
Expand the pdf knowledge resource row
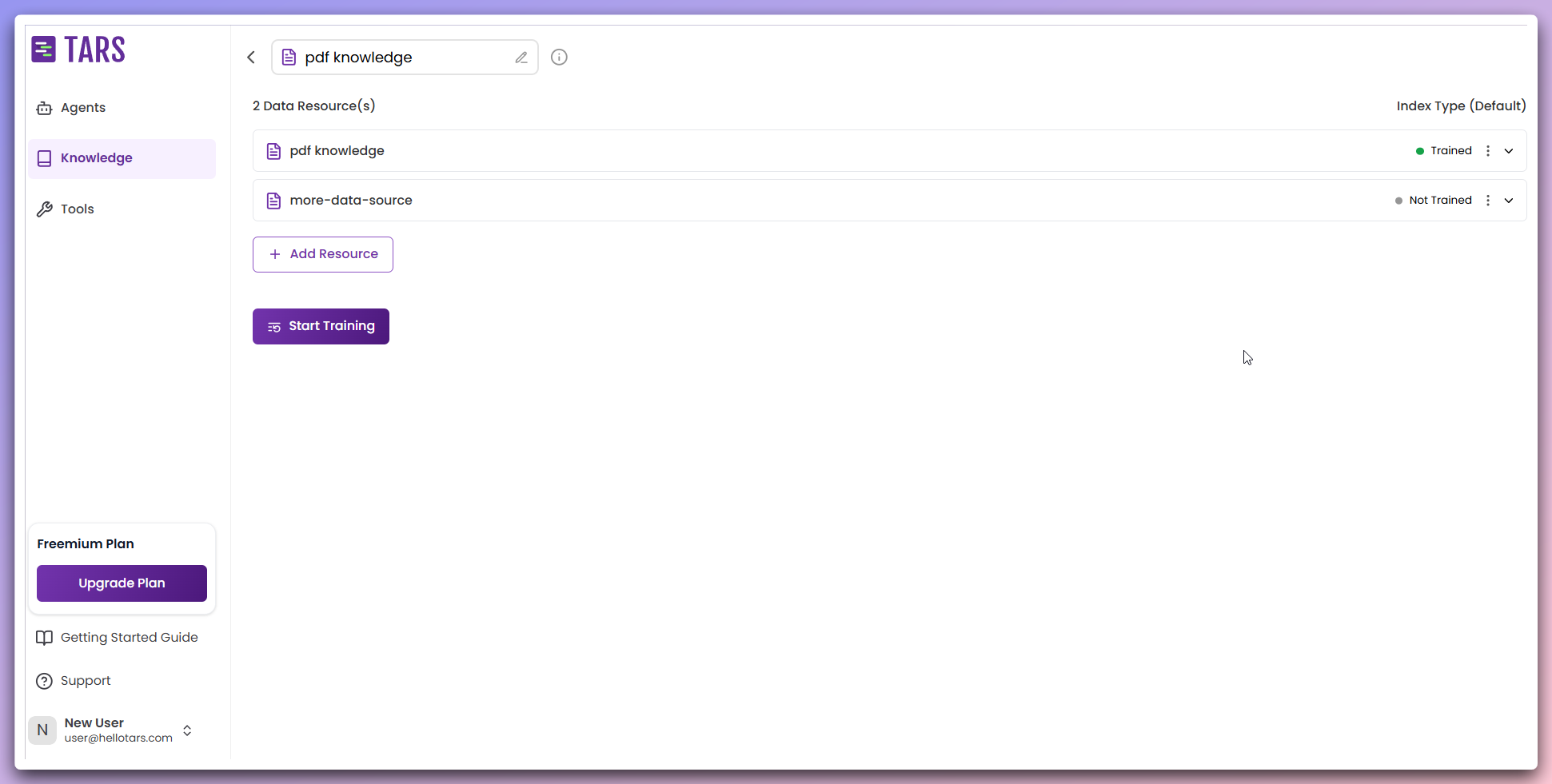coord(1509,151)
